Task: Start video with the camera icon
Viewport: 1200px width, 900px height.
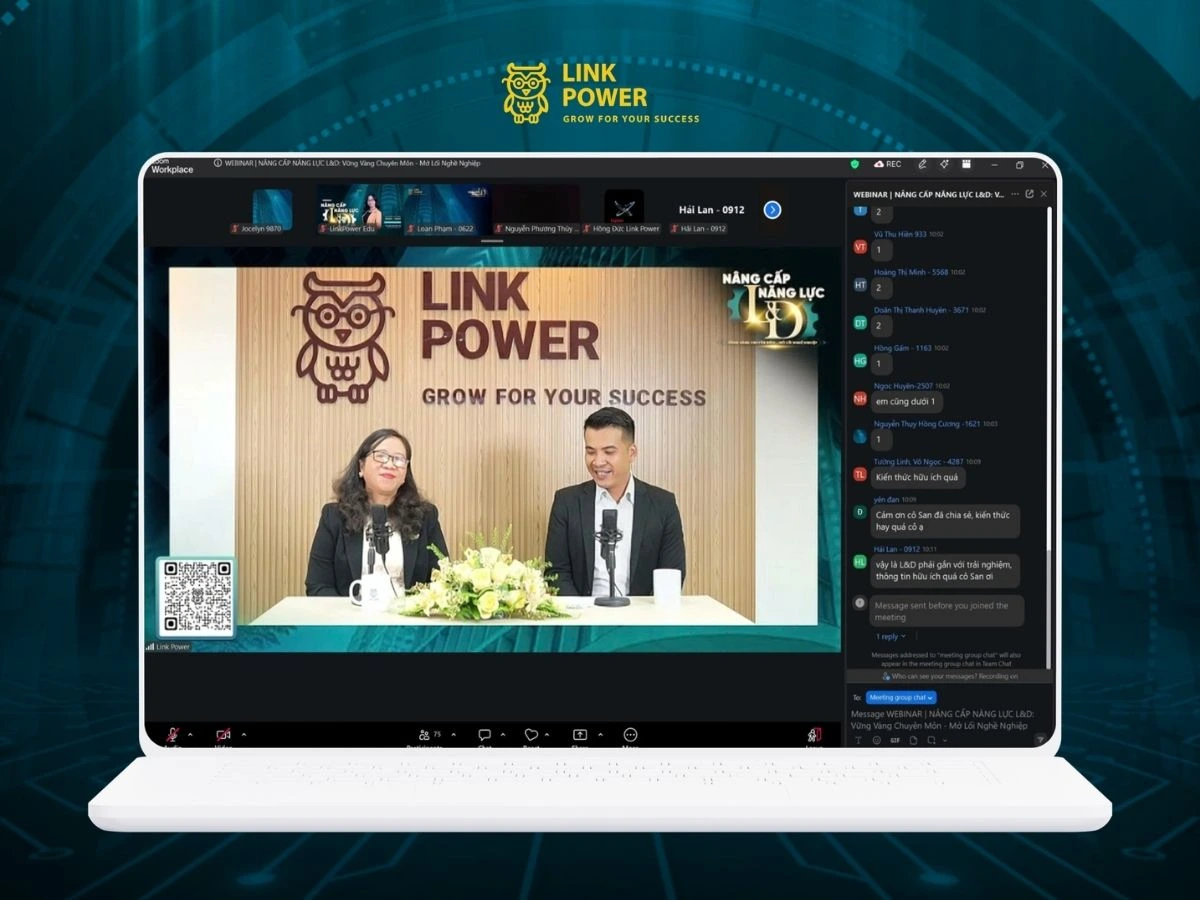Action: coord(224,734)
